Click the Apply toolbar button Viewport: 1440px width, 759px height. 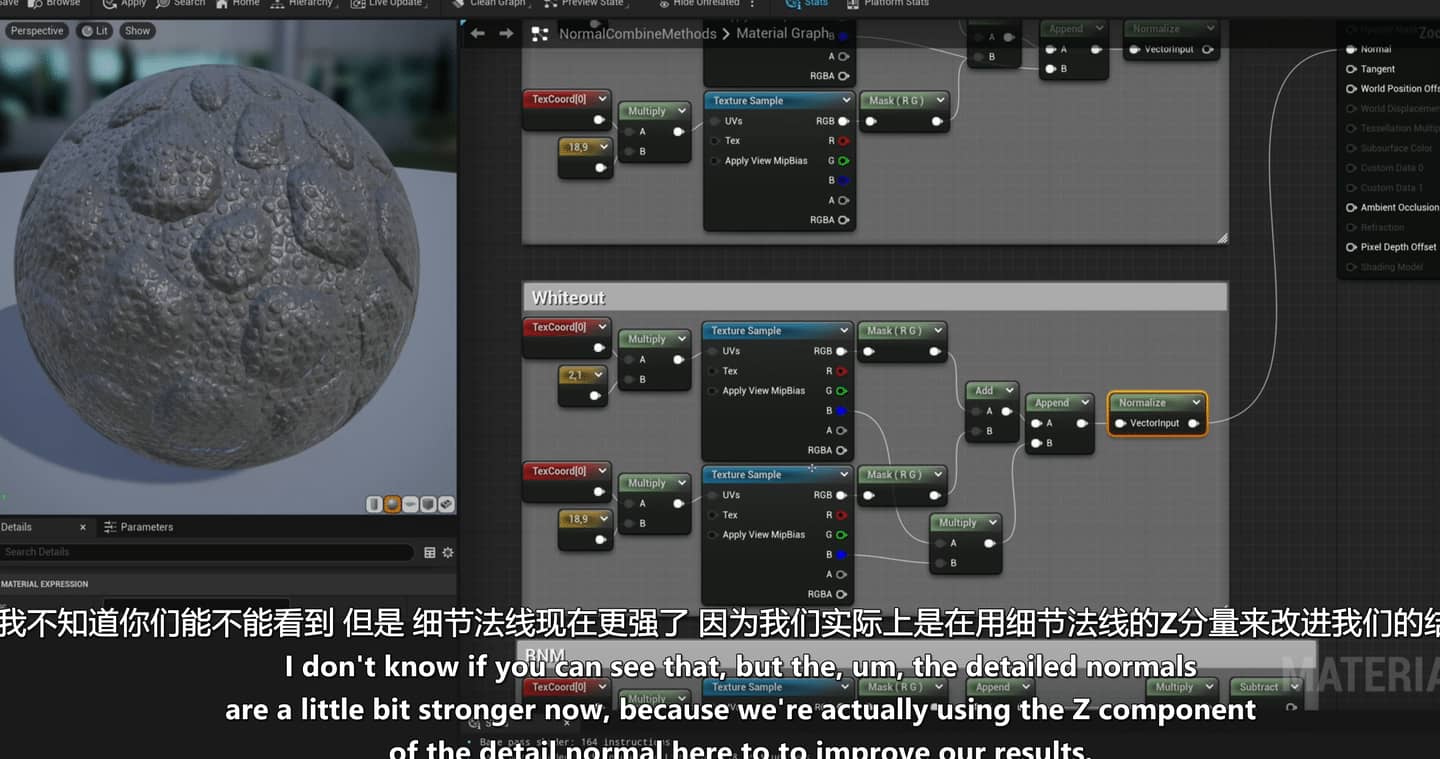click(124, 4)
